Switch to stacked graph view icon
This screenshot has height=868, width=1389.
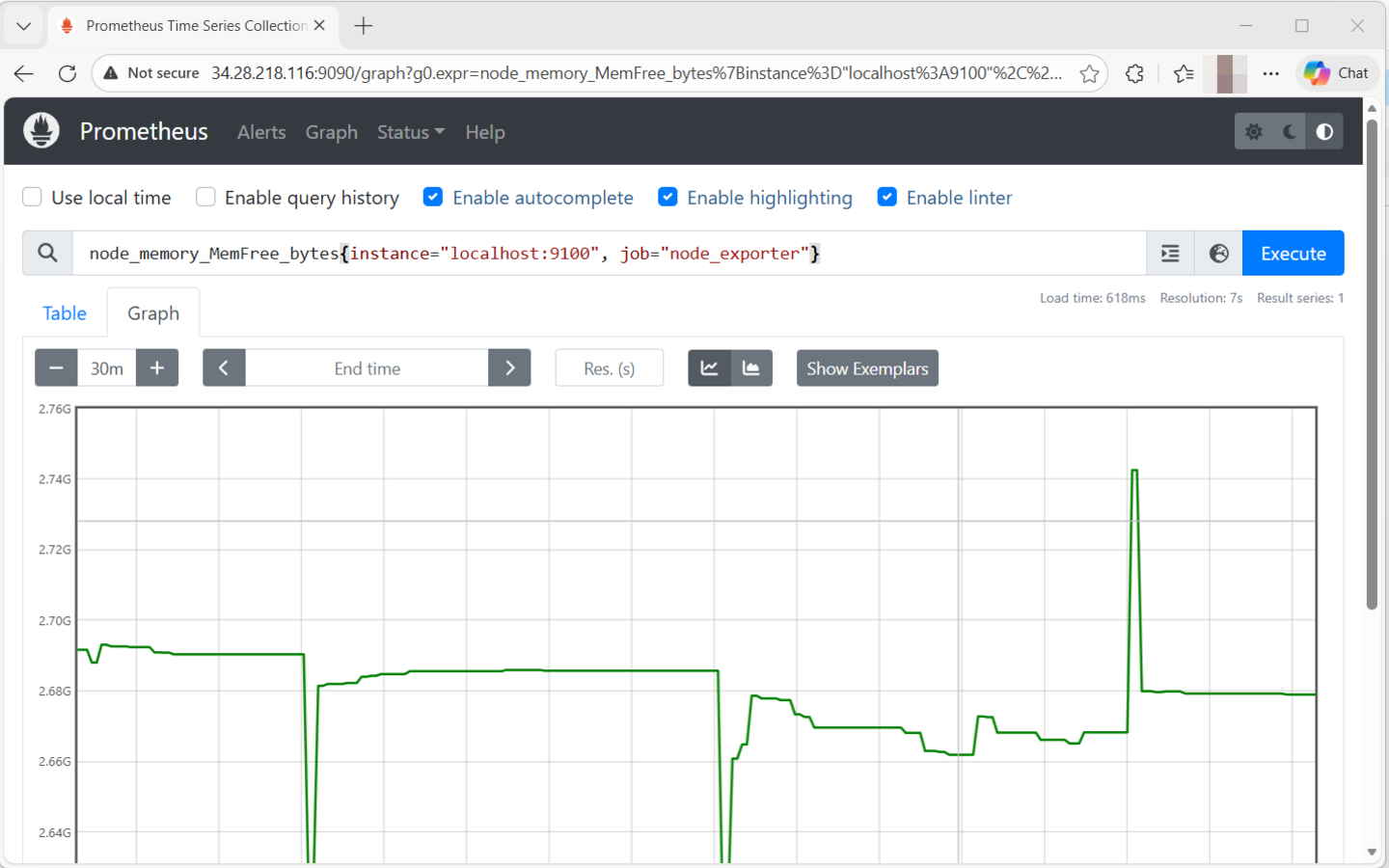coord(751,367)
